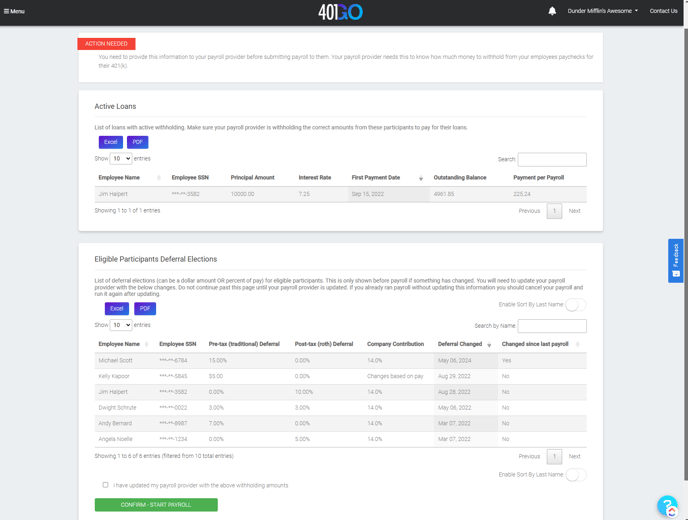Click Confirm - Start Payroll button
The height and width of the screenshot is (520, 688).
(x=156, y=505)
